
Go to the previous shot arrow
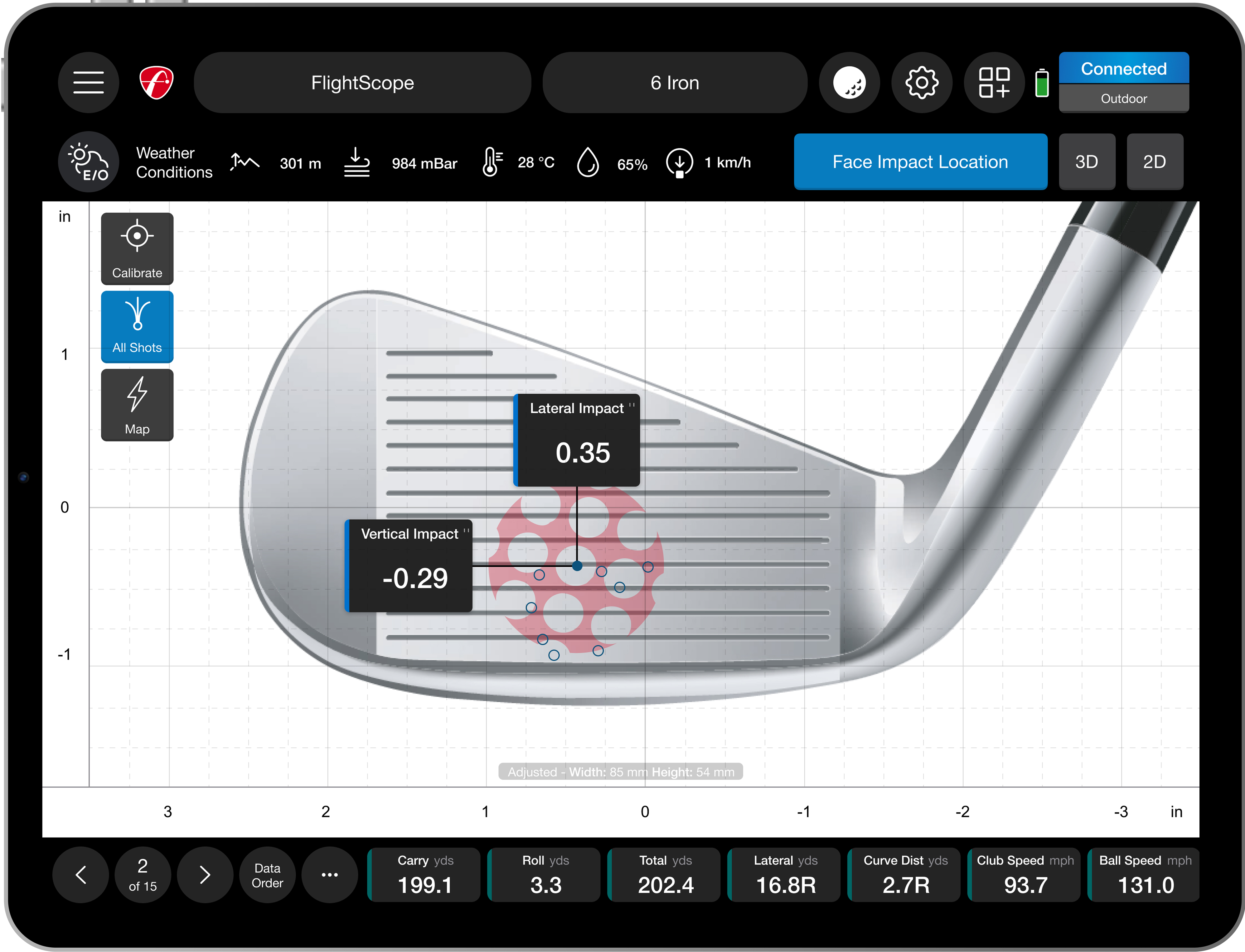[80, 874]
